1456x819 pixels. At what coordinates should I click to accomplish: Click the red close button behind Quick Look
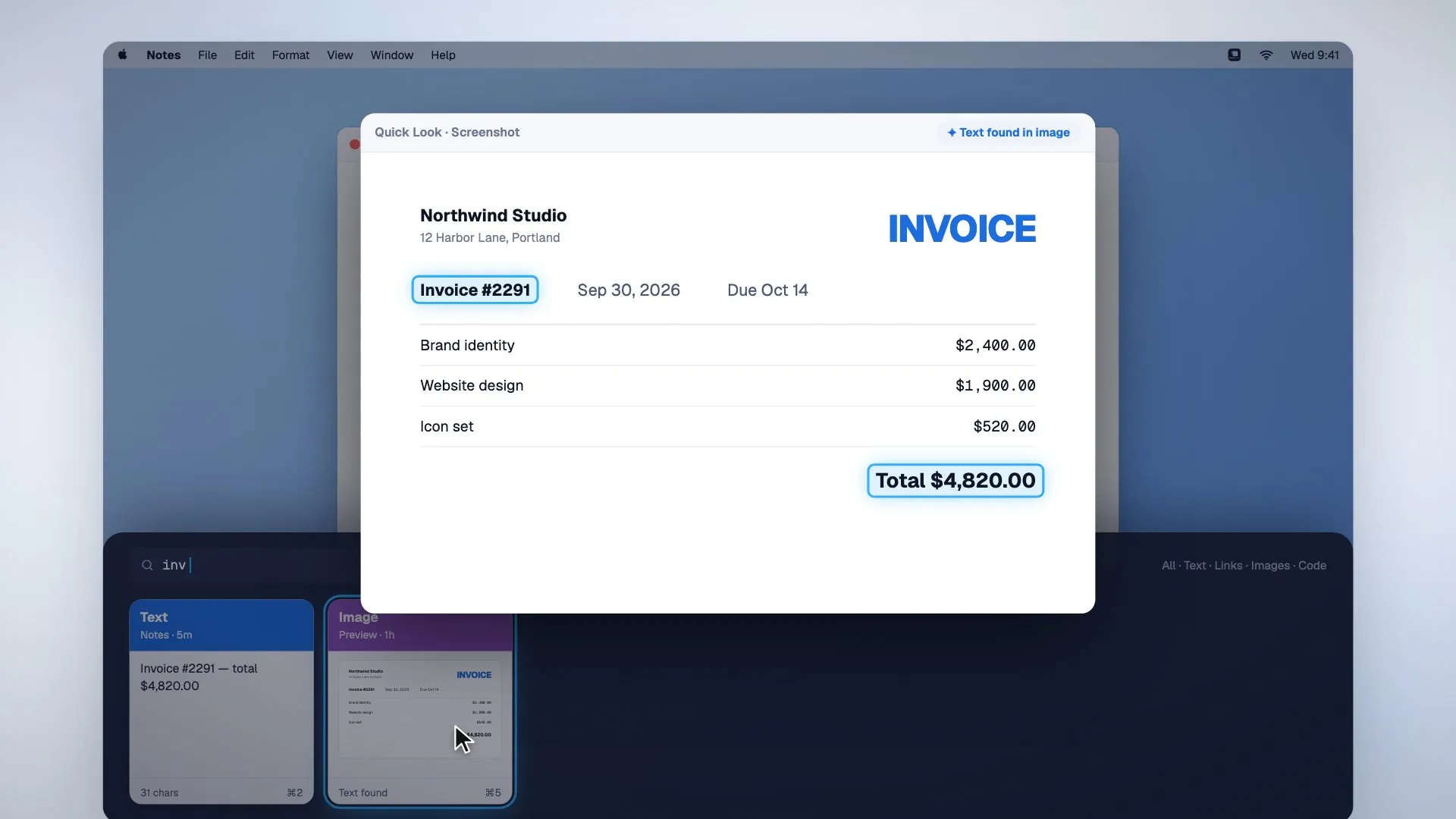click(x=354, y=144)
